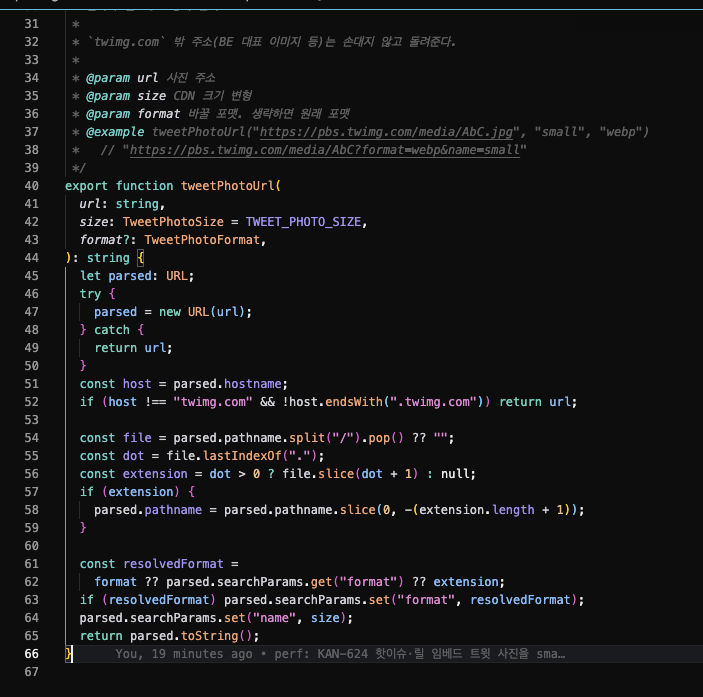
Task: Select line number 44 in the gutter
Action: coord(31,258)
